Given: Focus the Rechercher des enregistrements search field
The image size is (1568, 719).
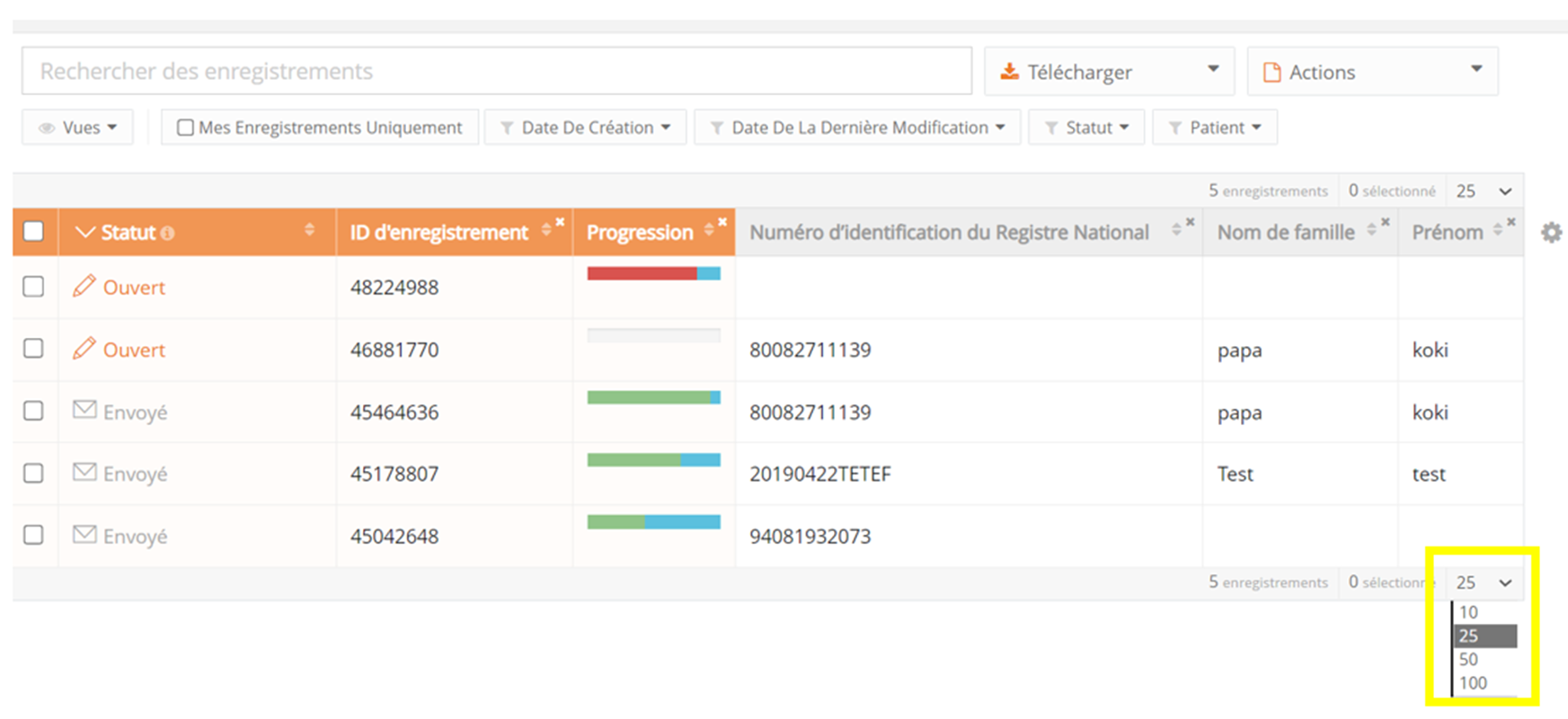Looking at the screenshot, I should [496, 71].
